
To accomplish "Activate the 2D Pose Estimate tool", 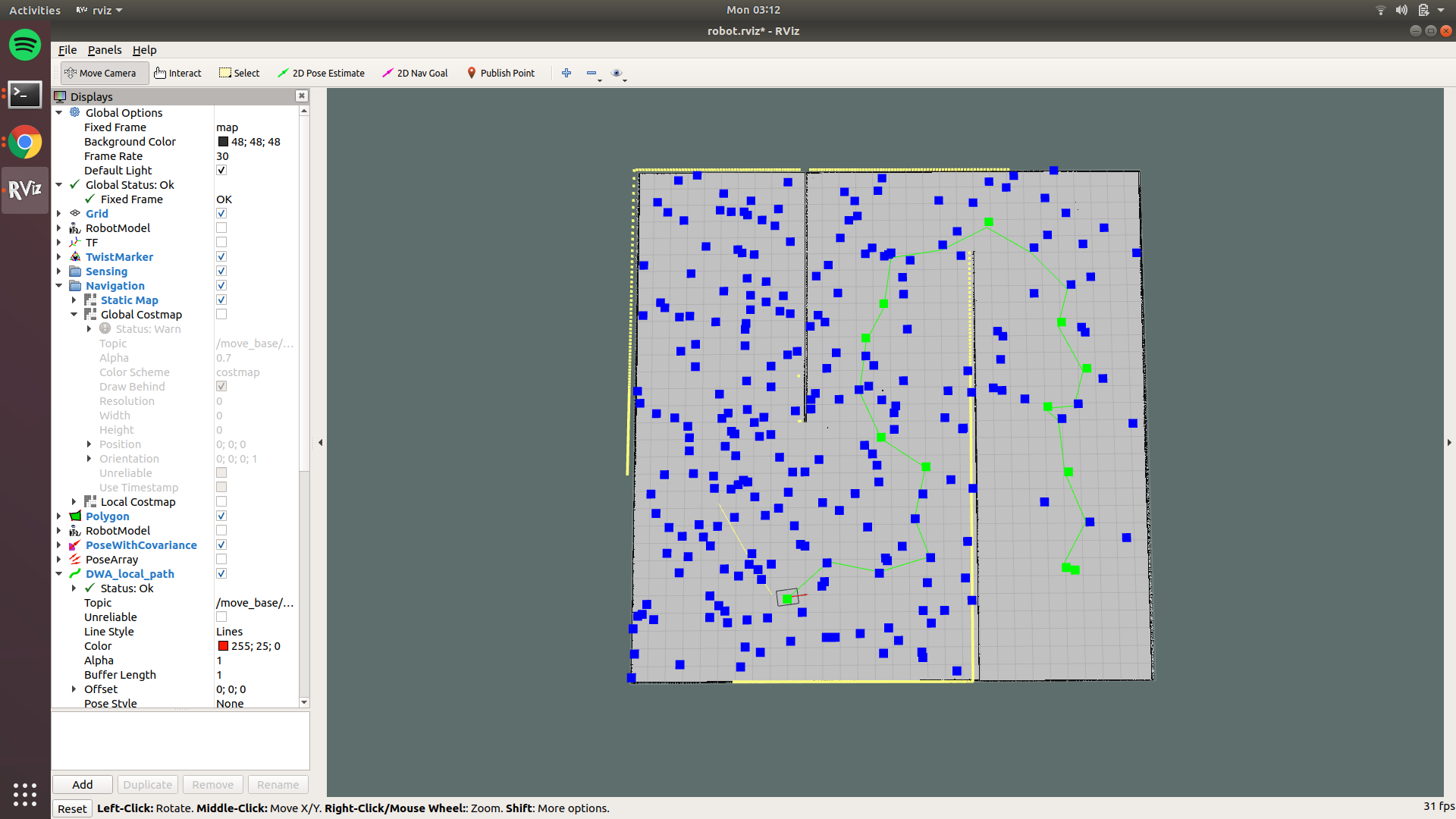I will coord(321,73).
